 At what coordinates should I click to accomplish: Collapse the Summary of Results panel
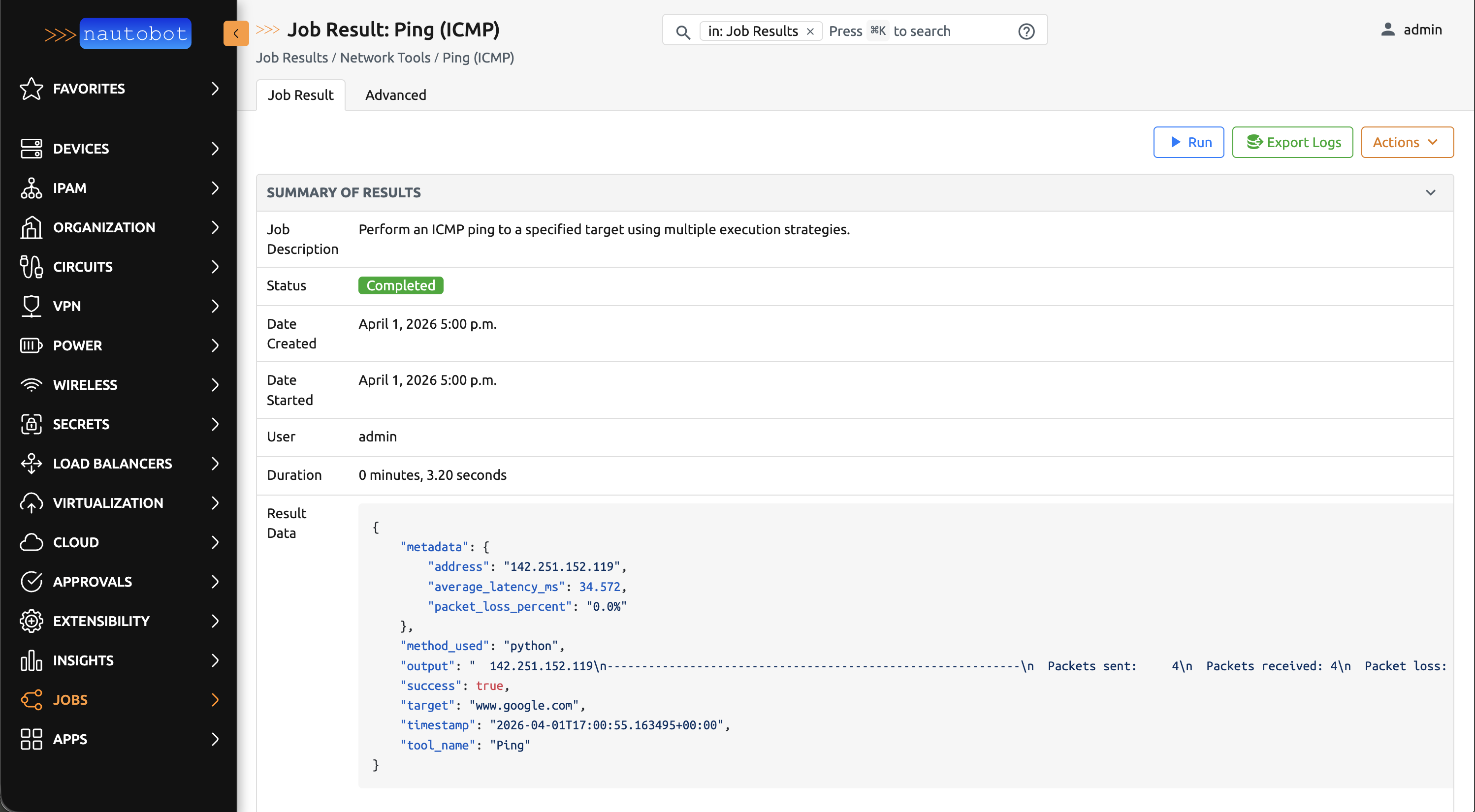point(1430,193)
